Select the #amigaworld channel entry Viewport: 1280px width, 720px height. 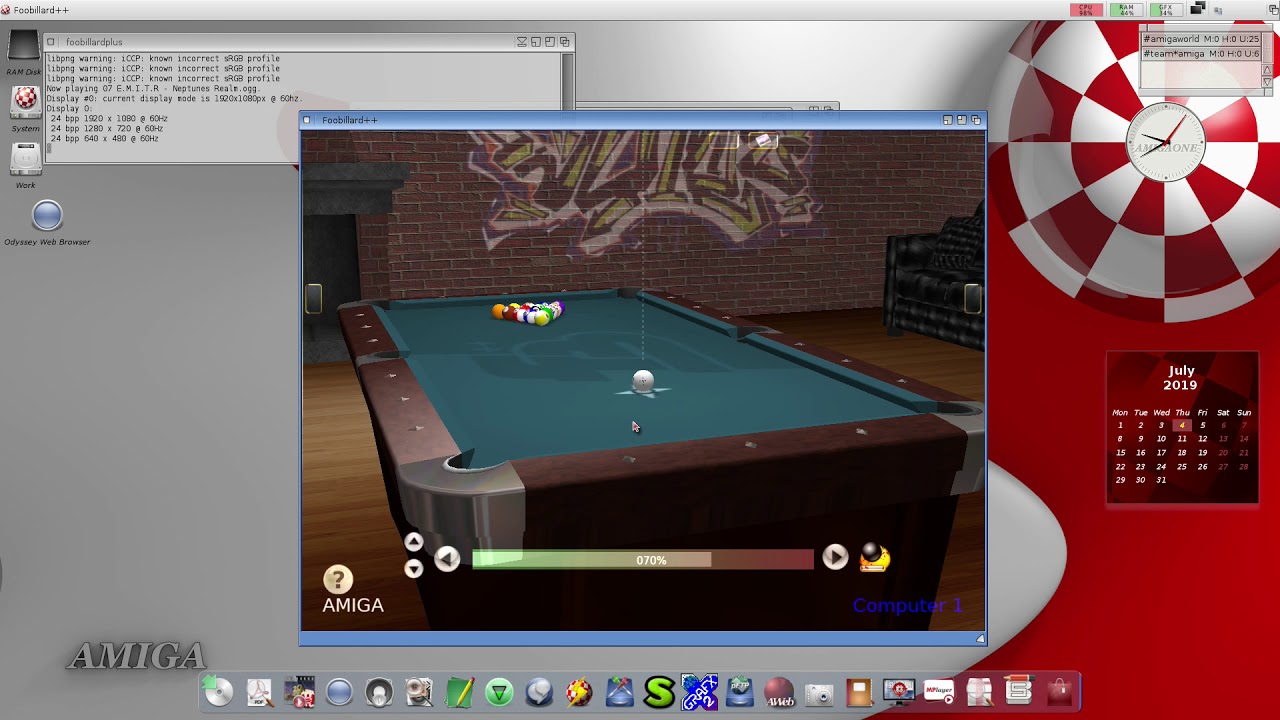coord(1201,39)
